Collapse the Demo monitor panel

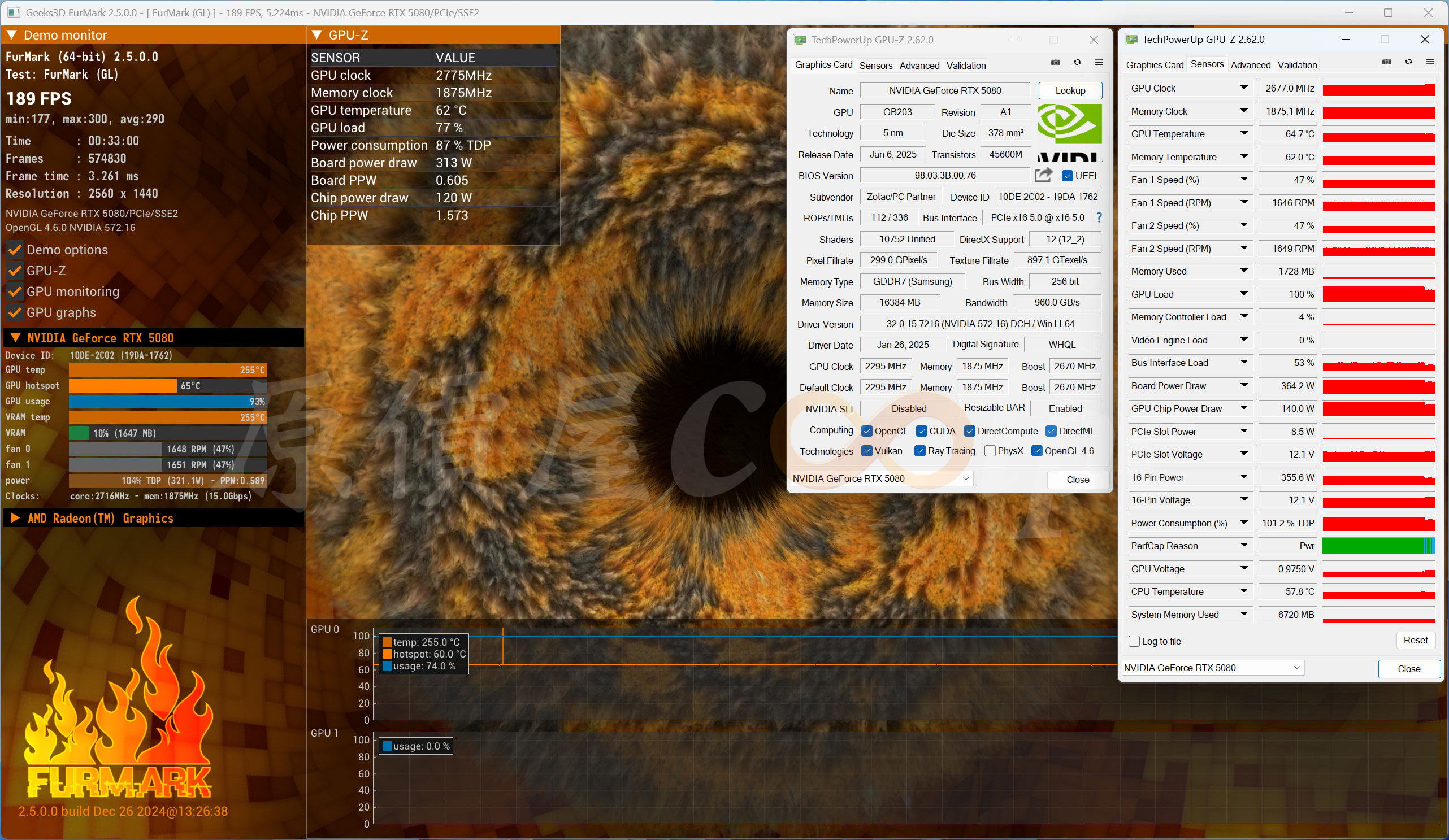click(11, 35)
